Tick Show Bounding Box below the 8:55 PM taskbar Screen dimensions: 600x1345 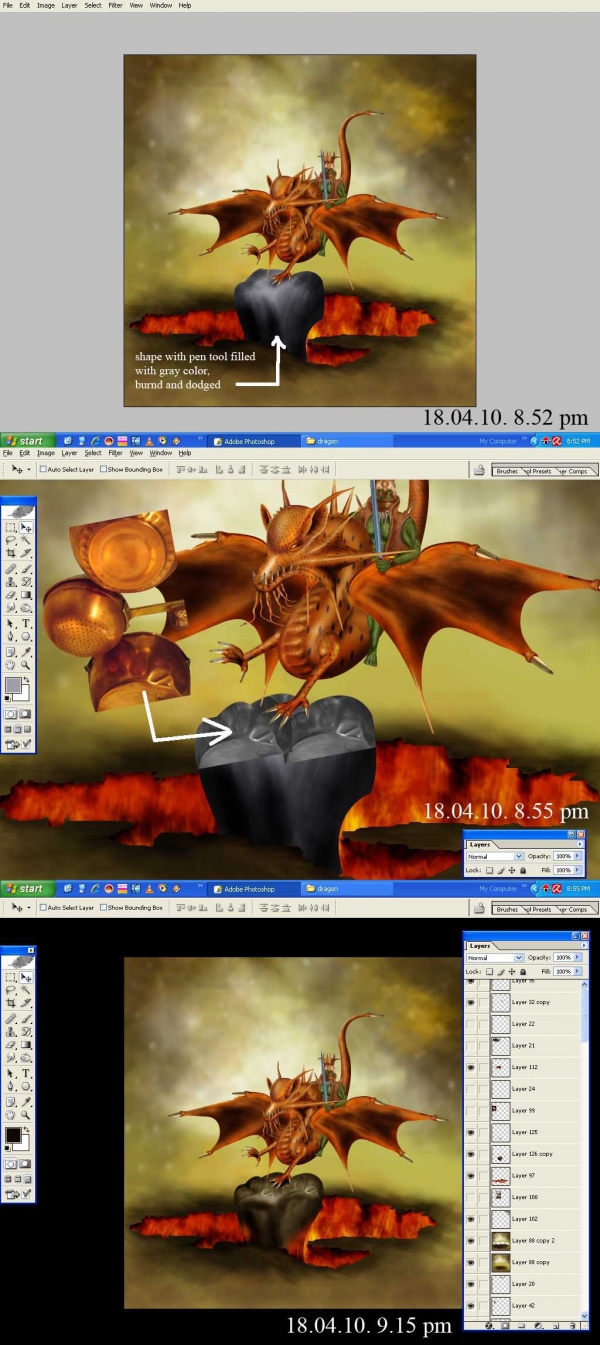[104, 907]
